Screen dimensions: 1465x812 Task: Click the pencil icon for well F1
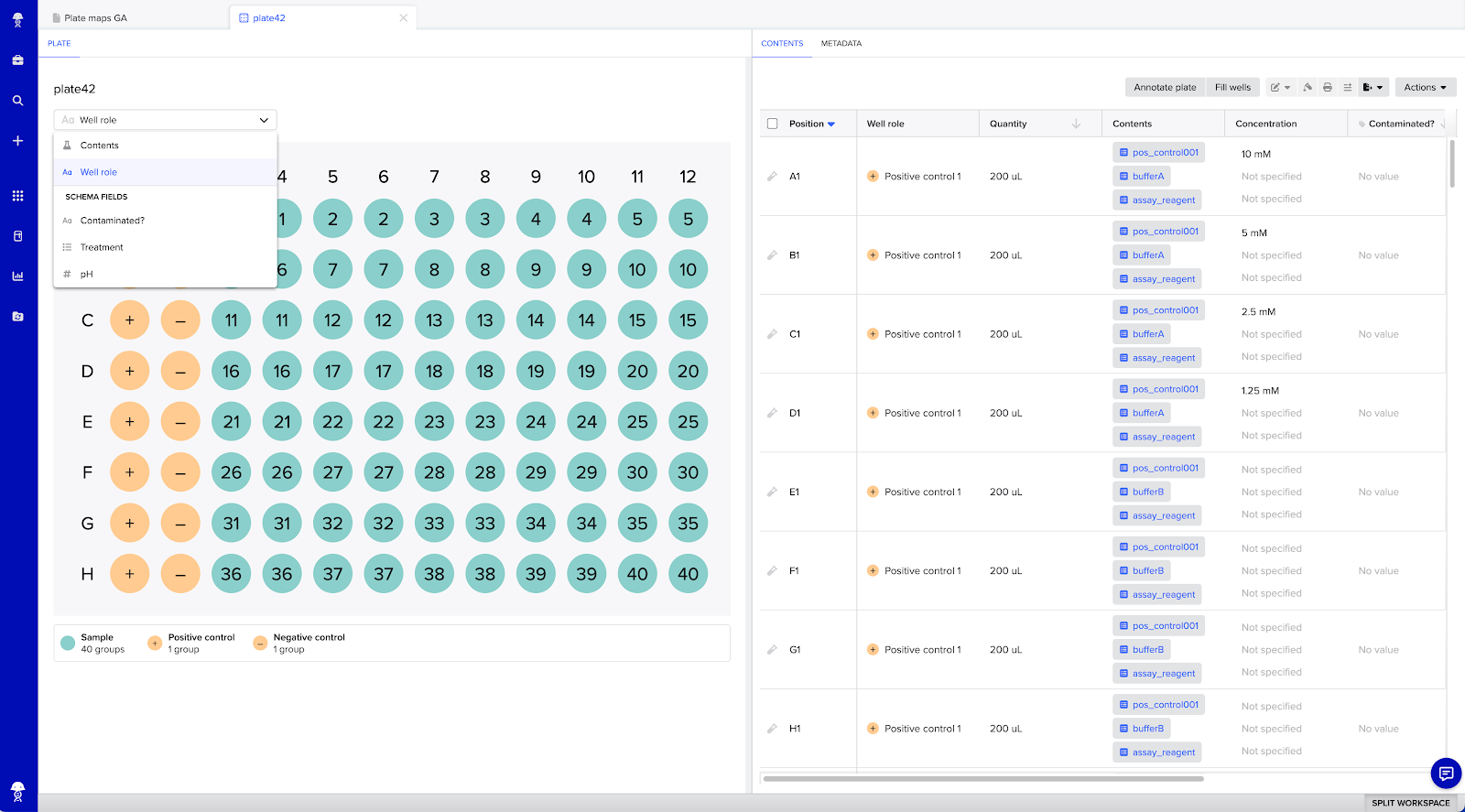click(x=772, y=571)
